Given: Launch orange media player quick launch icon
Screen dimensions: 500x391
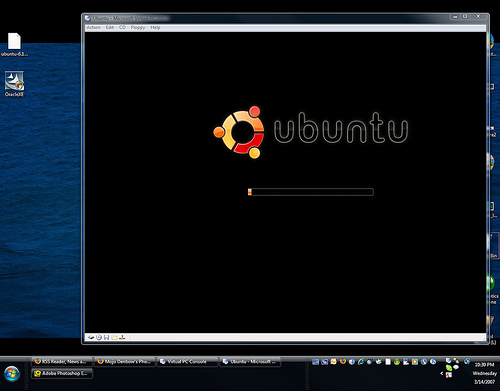Looking at the screenshot, I should 415,362.
